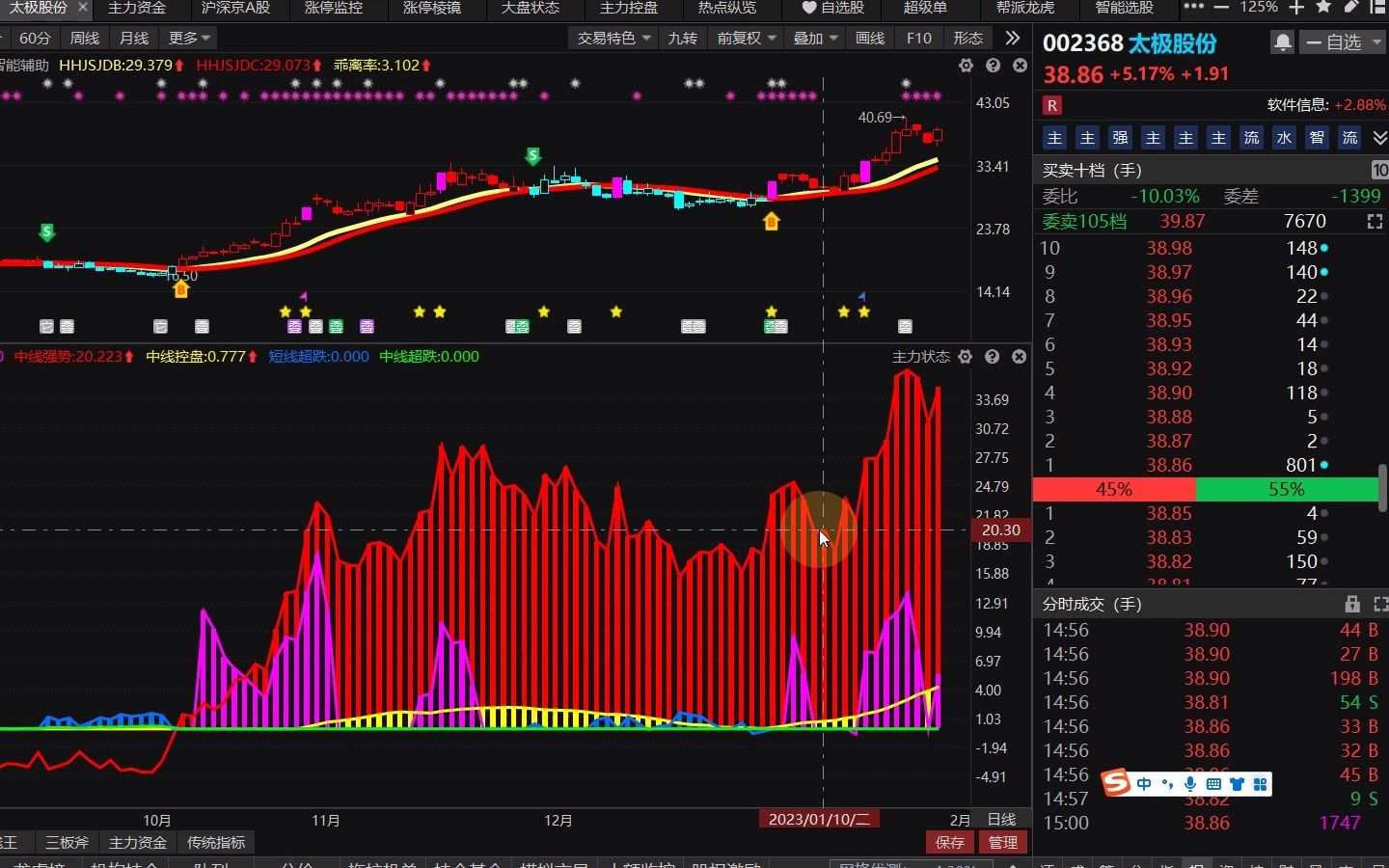Close the 主力状态 indicator panel
The width and height of the screenshot is (1389, 868).
pos(1019,357)
